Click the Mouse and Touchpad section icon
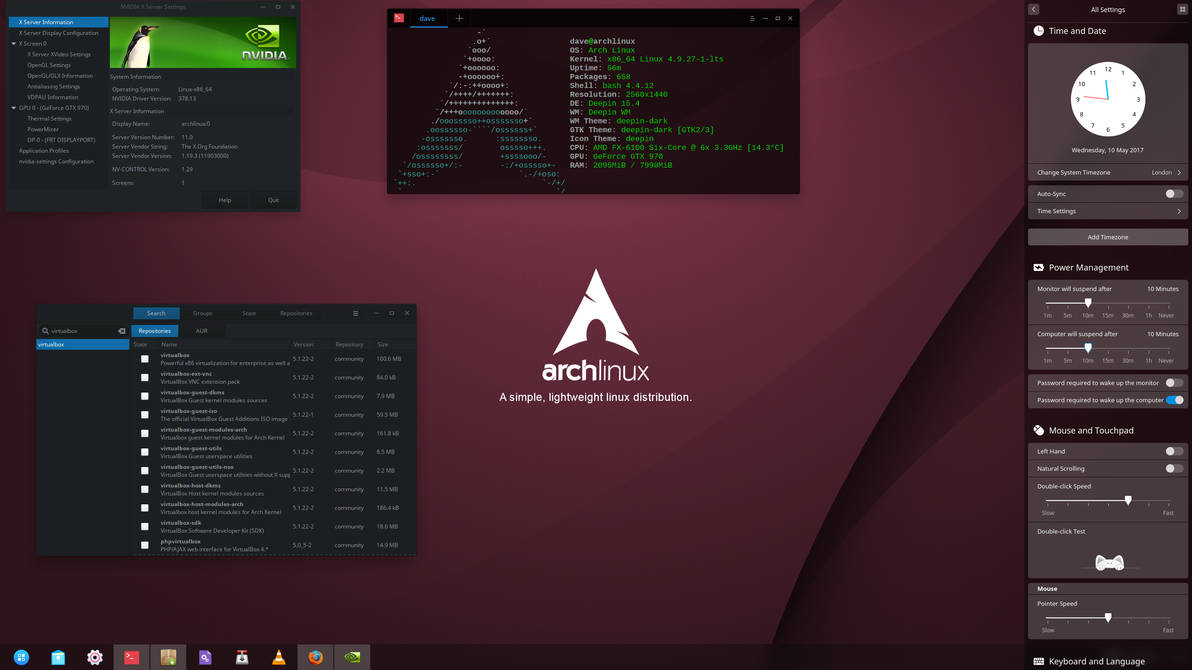The image size is (1192, 670). click(x=1038, y=430)
